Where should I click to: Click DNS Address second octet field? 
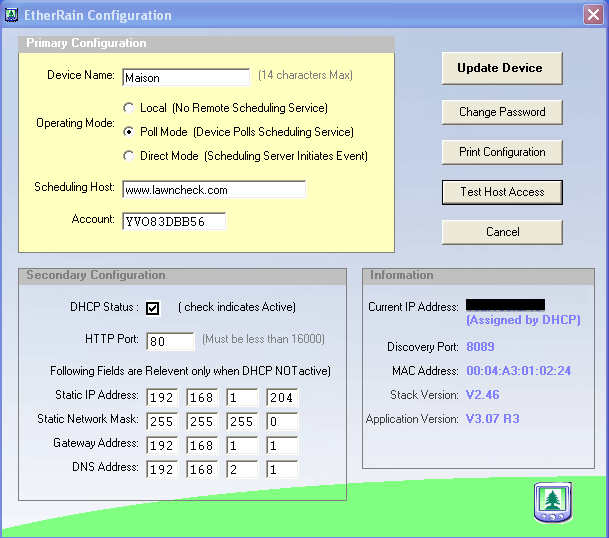point(202,469)
